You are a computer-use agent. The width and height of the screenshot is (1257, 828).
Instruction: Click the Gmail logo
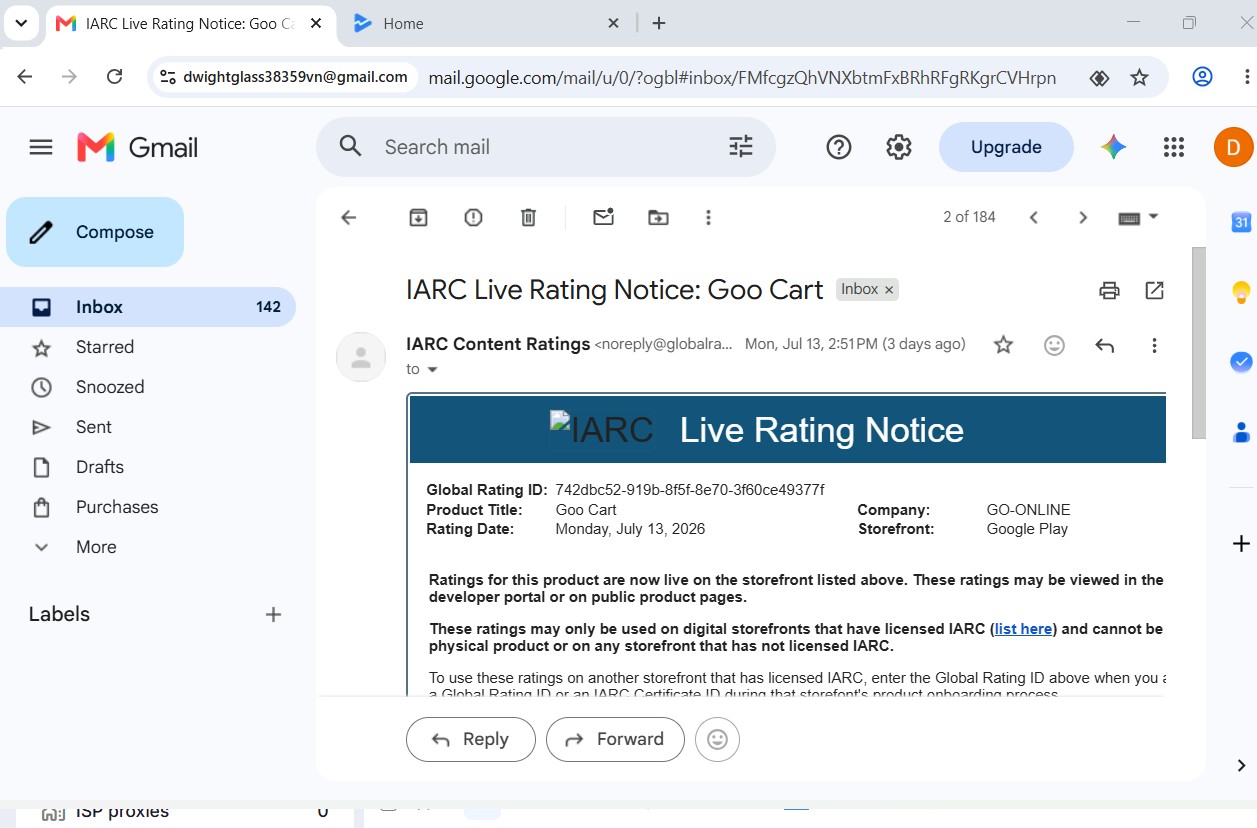[138, 147]
